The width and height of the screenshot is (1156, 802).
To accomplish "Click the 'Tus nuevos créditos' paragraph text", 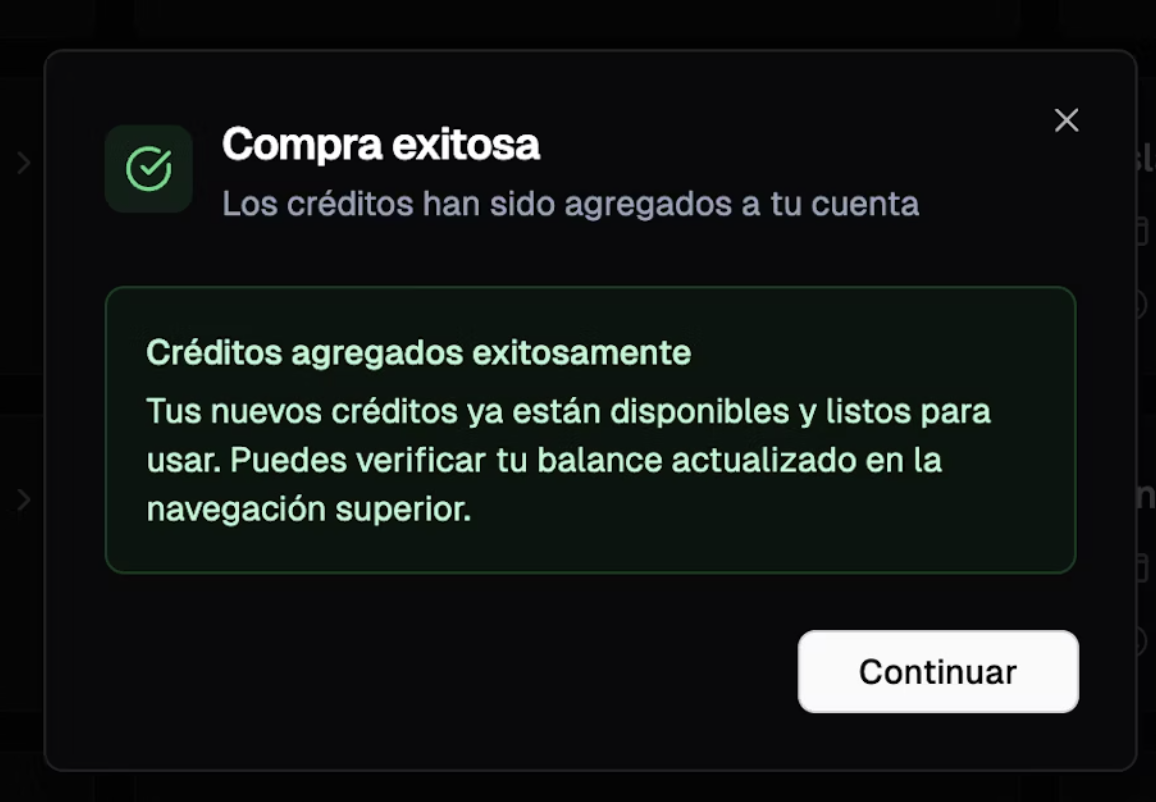I will click(568, 460).
